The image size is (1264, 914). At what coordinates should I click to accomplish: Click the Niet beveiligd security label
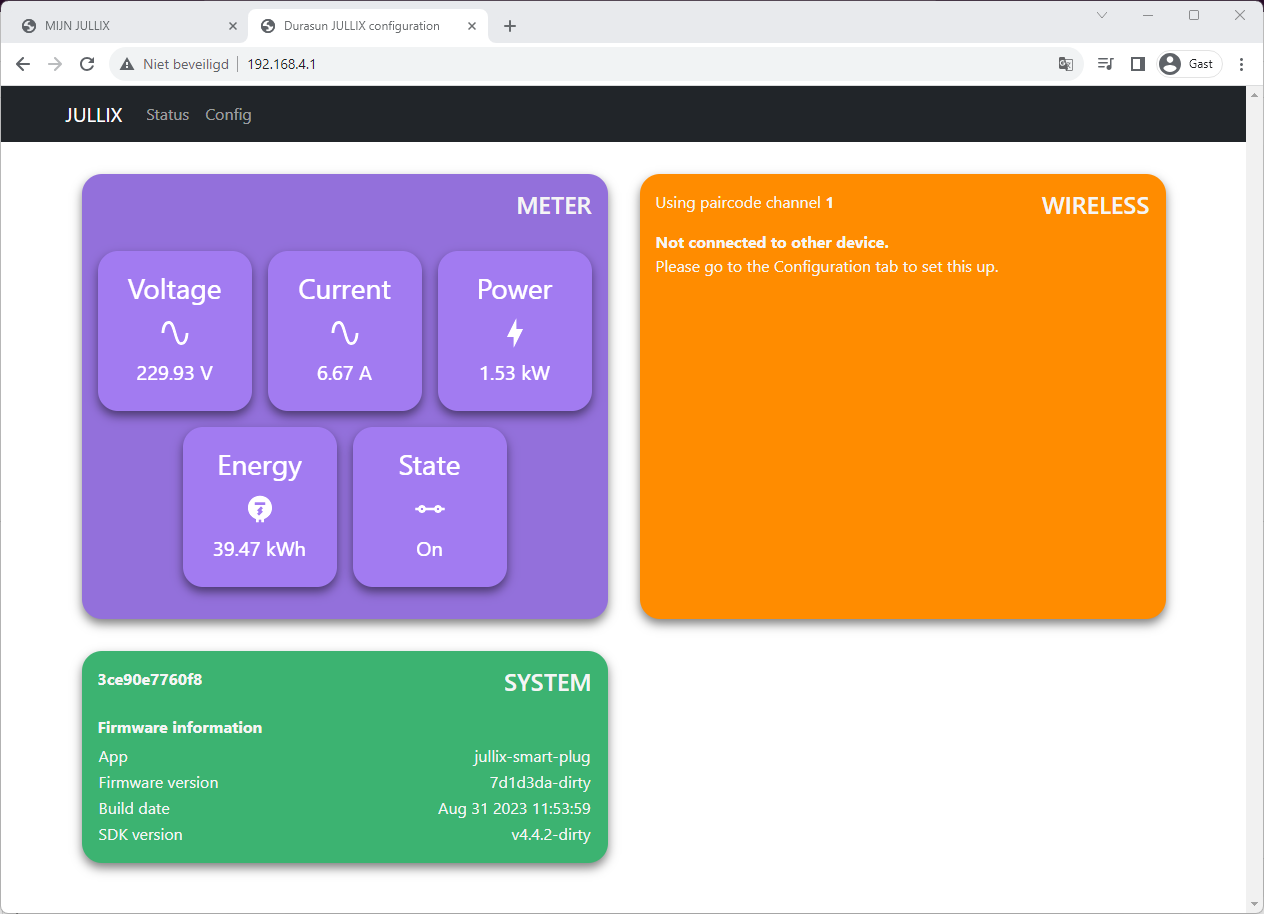[x=186, y=64]
